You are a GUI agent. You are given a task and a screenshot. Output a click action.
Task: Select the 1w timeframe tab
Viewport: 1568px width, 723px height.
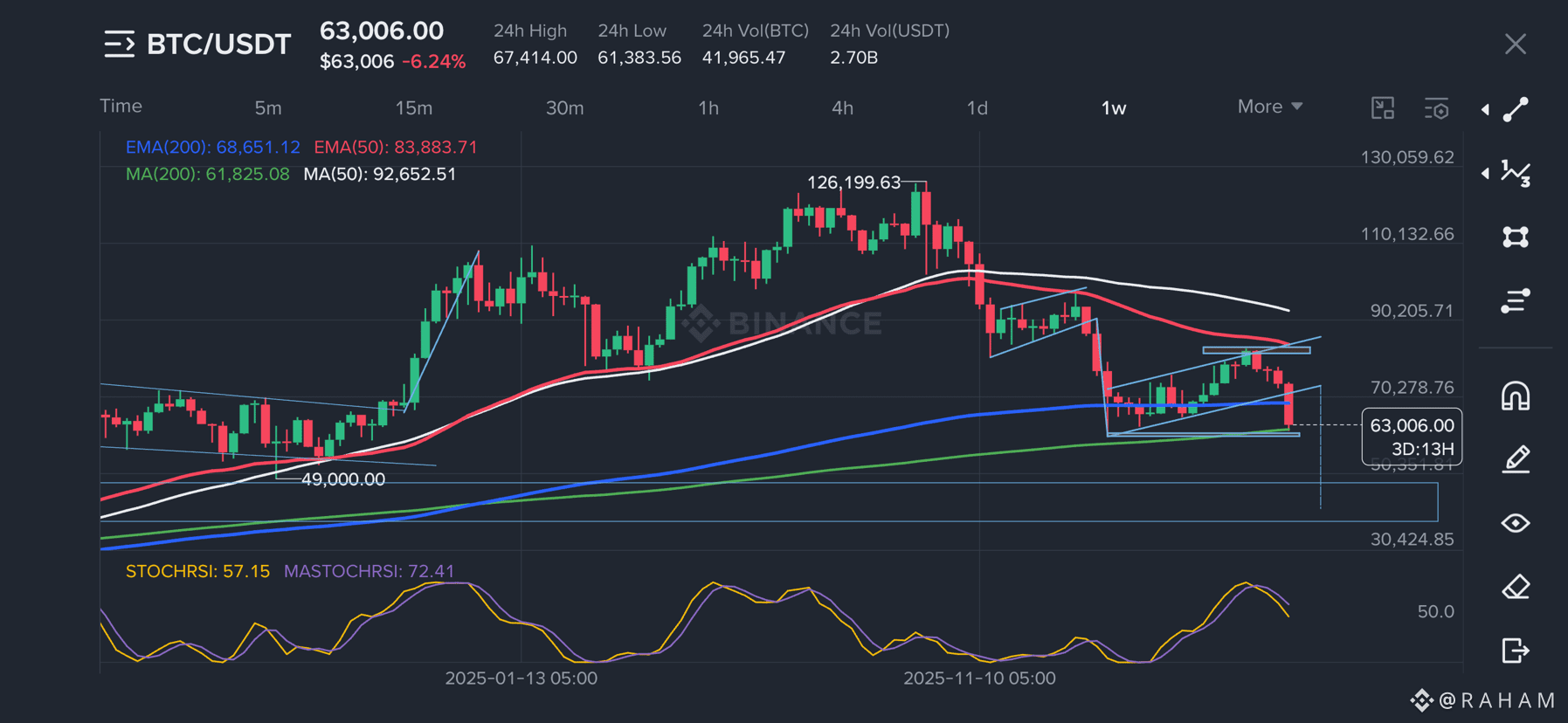1114,108
